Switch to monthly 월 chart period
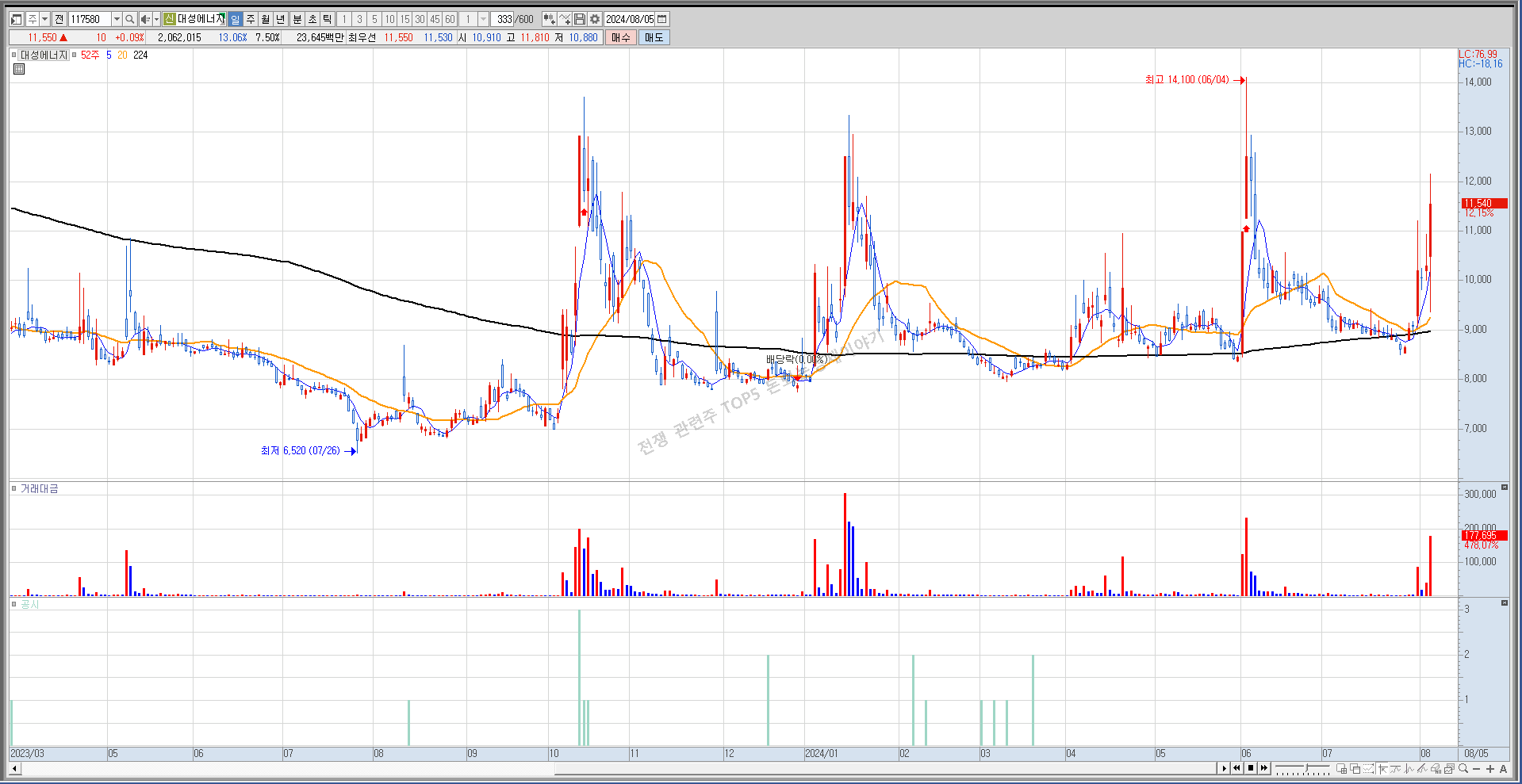Screen dimensions: 1522x784 265,19
